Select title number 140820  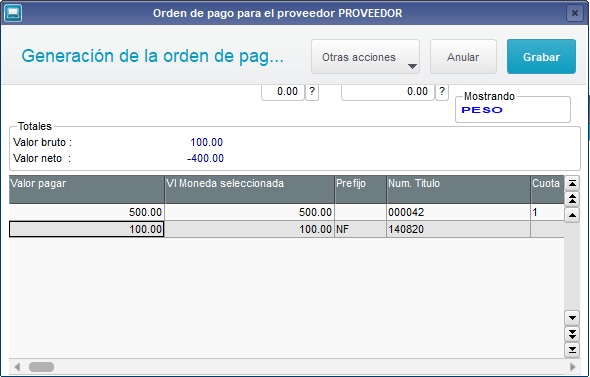[x=459, y=229]
